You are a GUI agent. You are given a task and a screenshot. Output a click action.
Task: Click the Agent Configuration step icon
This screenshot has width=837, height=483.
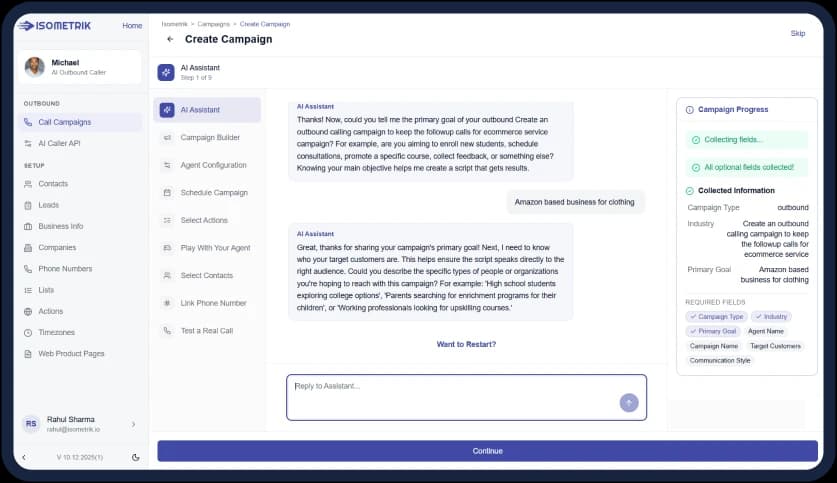click(x=167, y=165)
